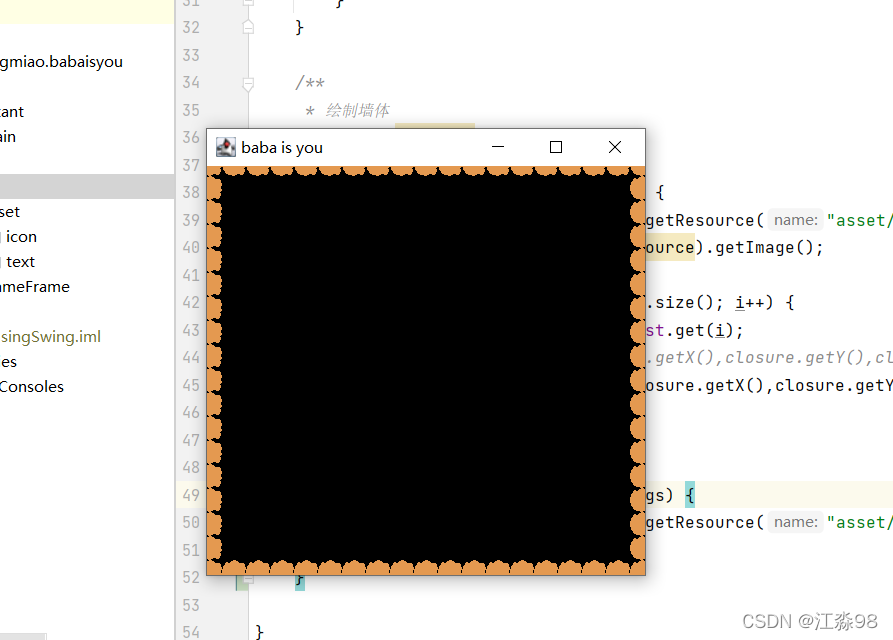
Task: Maximize the baba is you window
Action: click(556, 147)
